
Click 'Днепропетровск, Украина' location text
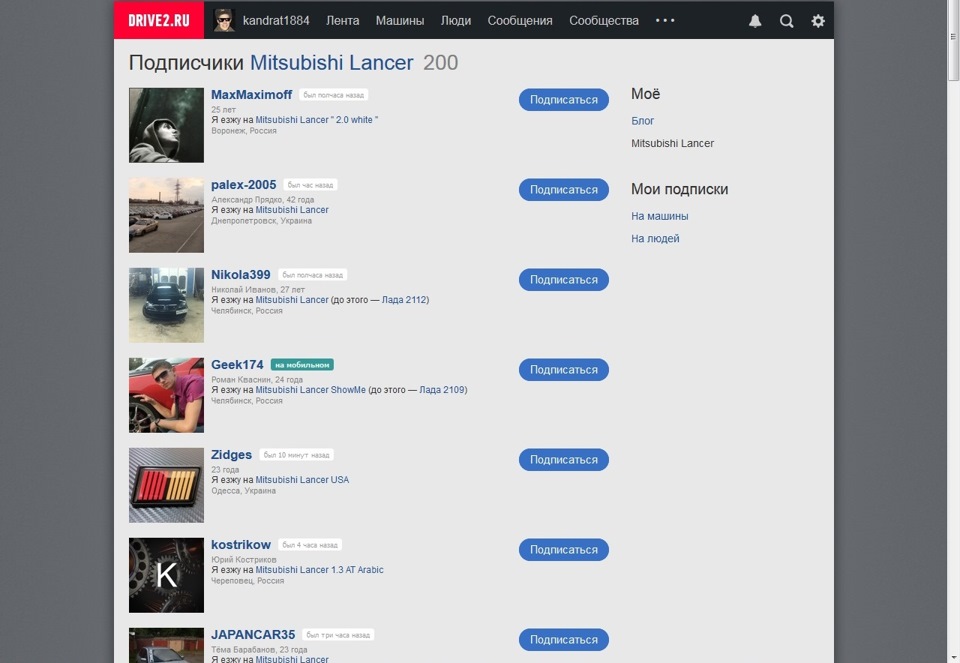261,221
